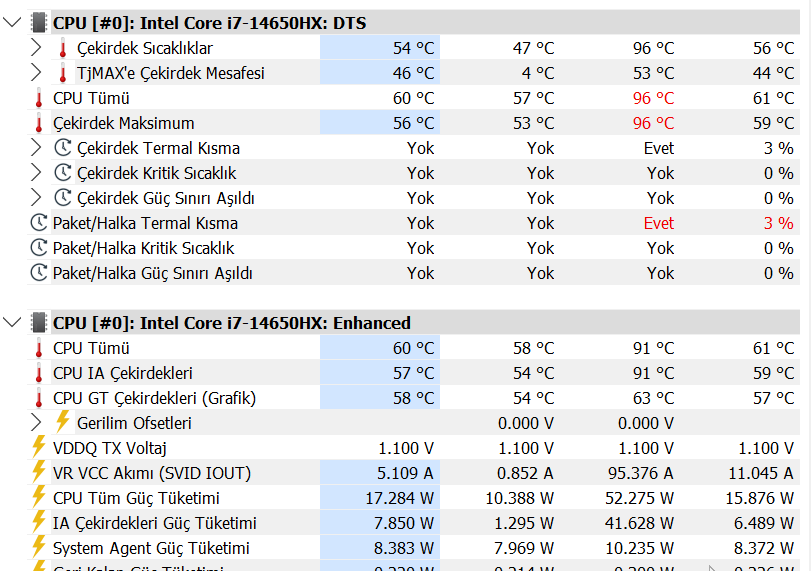Click the 17.284 W current power value

[x=399, y=498]
